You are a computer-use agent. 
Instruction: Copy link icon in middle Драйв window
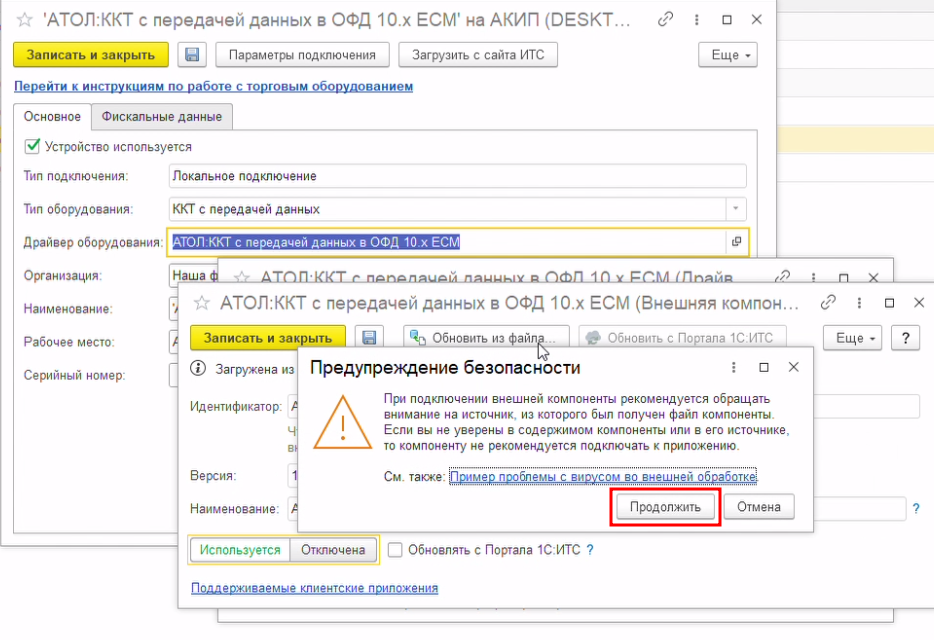point(782,278)
